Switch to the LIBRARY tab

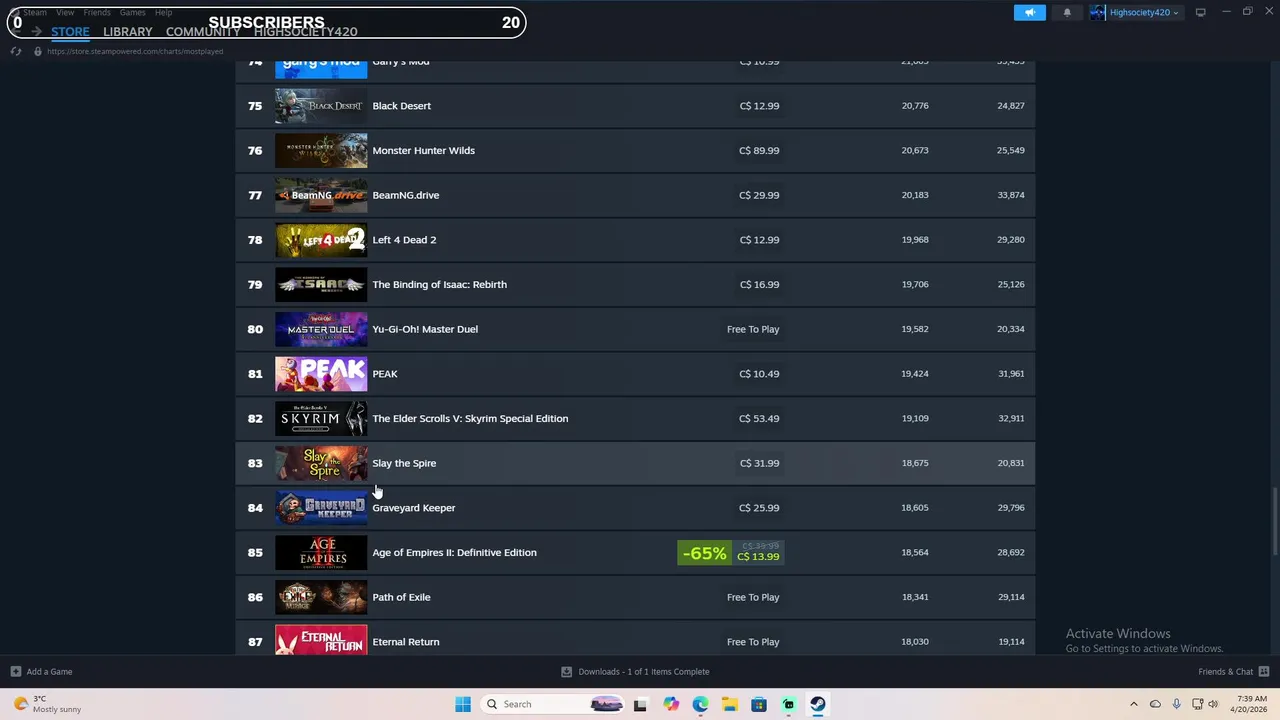click(128, 32)
